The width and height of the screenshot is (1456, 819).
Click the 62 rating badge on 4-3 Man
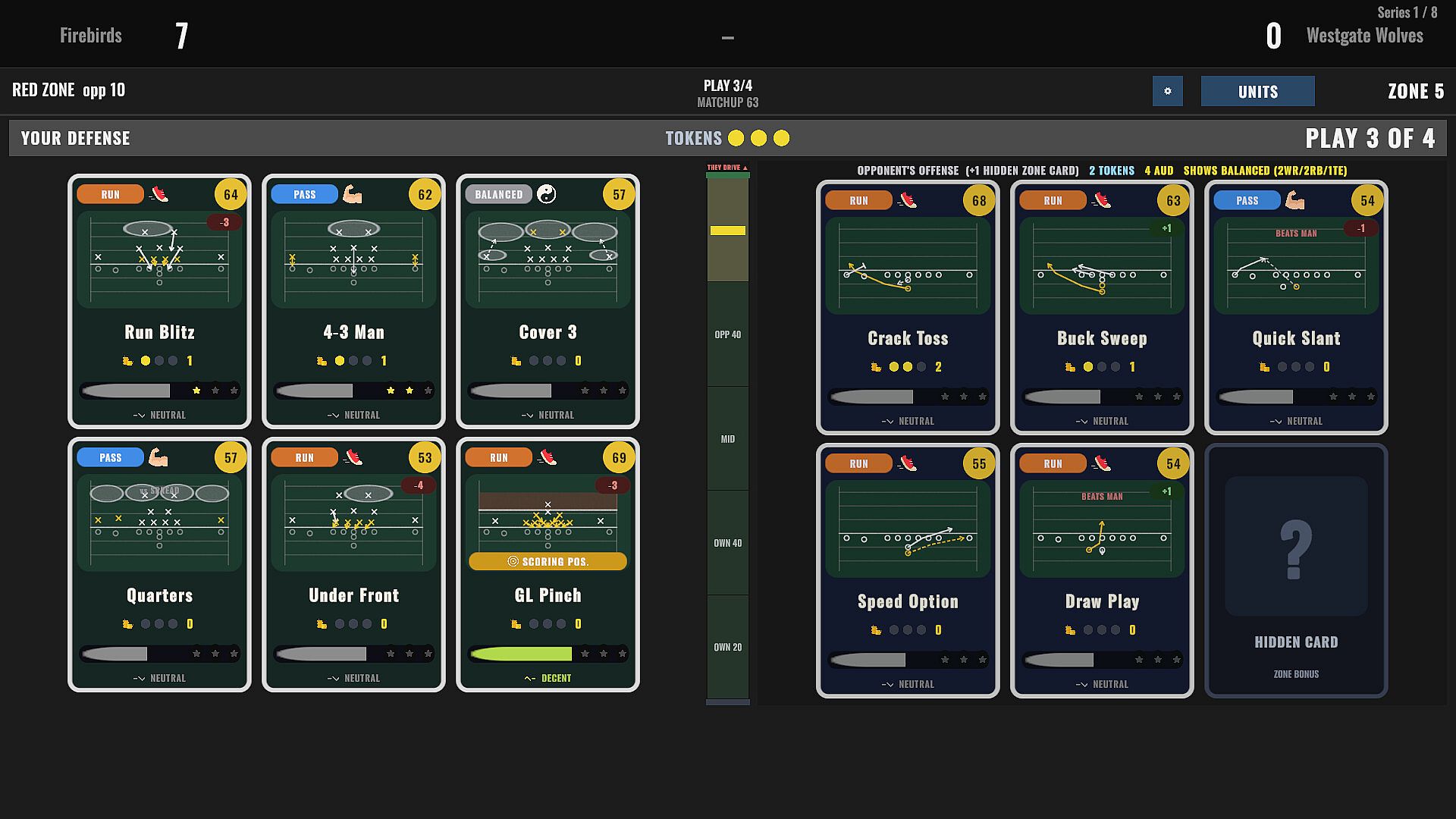click(x=425, y=195)
